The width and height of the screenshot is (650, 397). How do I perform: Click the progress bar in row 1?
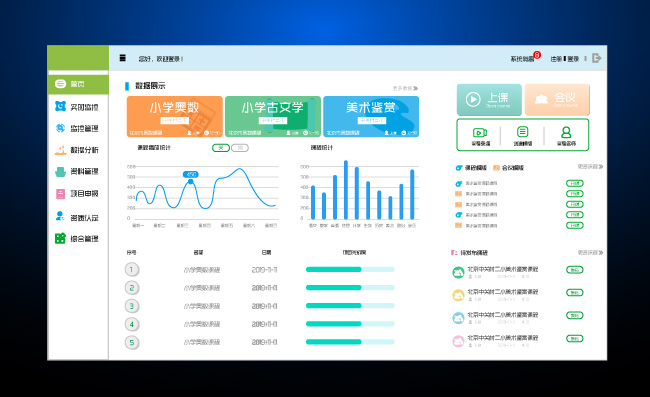click(x=350, y=269)
